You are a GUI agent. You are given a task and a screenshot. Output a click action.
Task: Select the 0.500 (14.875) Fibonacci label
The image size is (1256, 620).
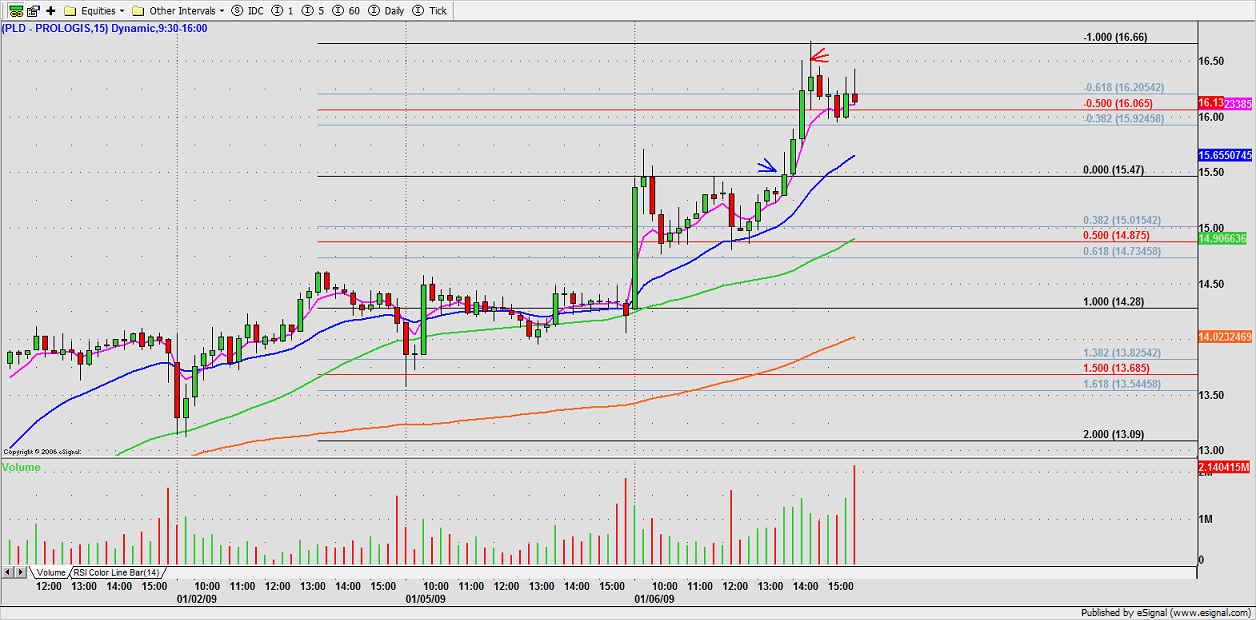[1117, 235]
